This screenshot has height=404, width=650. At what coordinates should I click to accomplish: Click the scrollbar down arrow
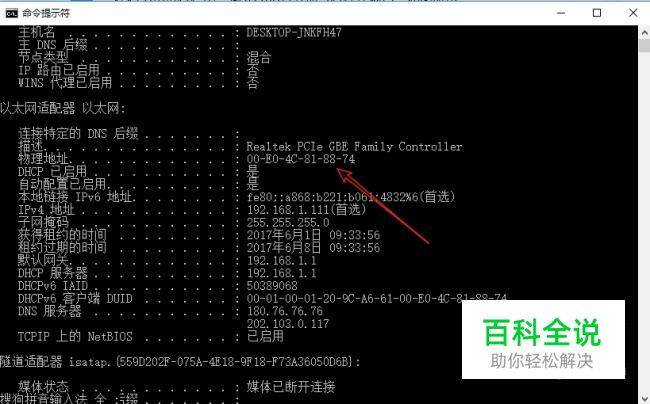[x=644, y=397]
